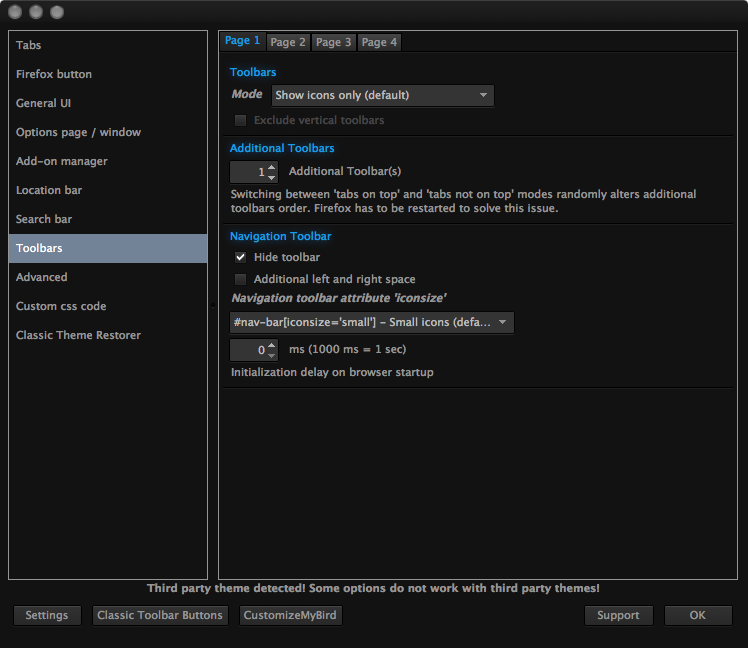The height and width of the screenshot is (648, 748).
Task: Open Advanced settings category
Action: (x=108, y=277)
